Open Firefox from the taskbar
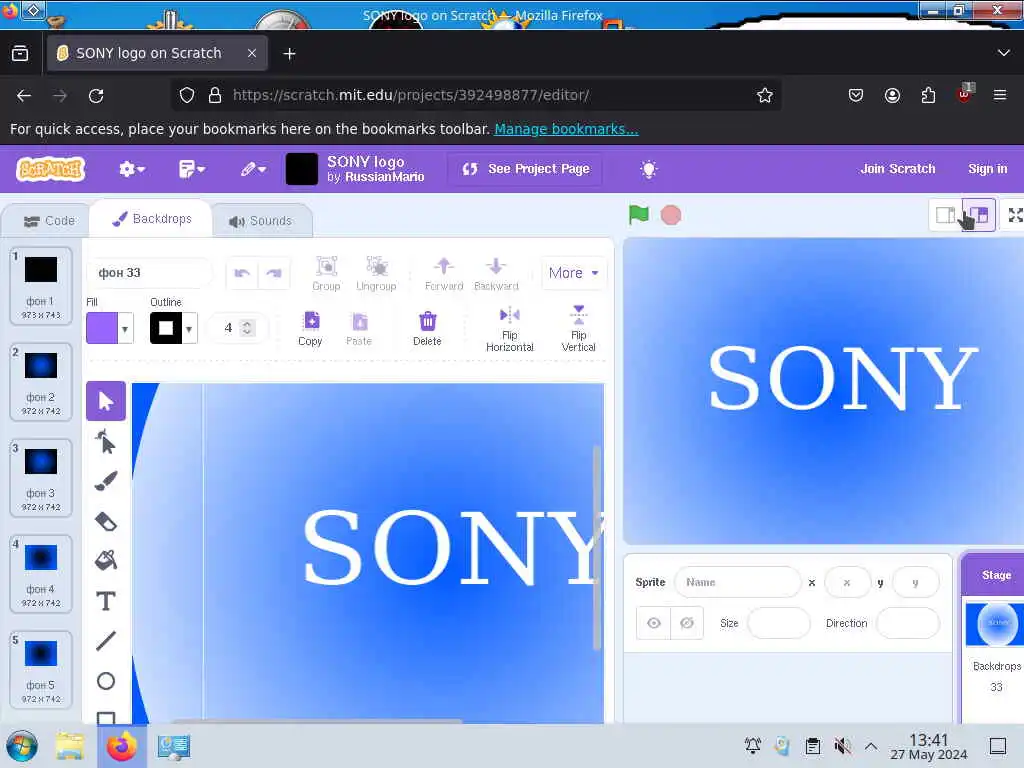This screenshot has height=768, width=1024. [x=122, y=746]
